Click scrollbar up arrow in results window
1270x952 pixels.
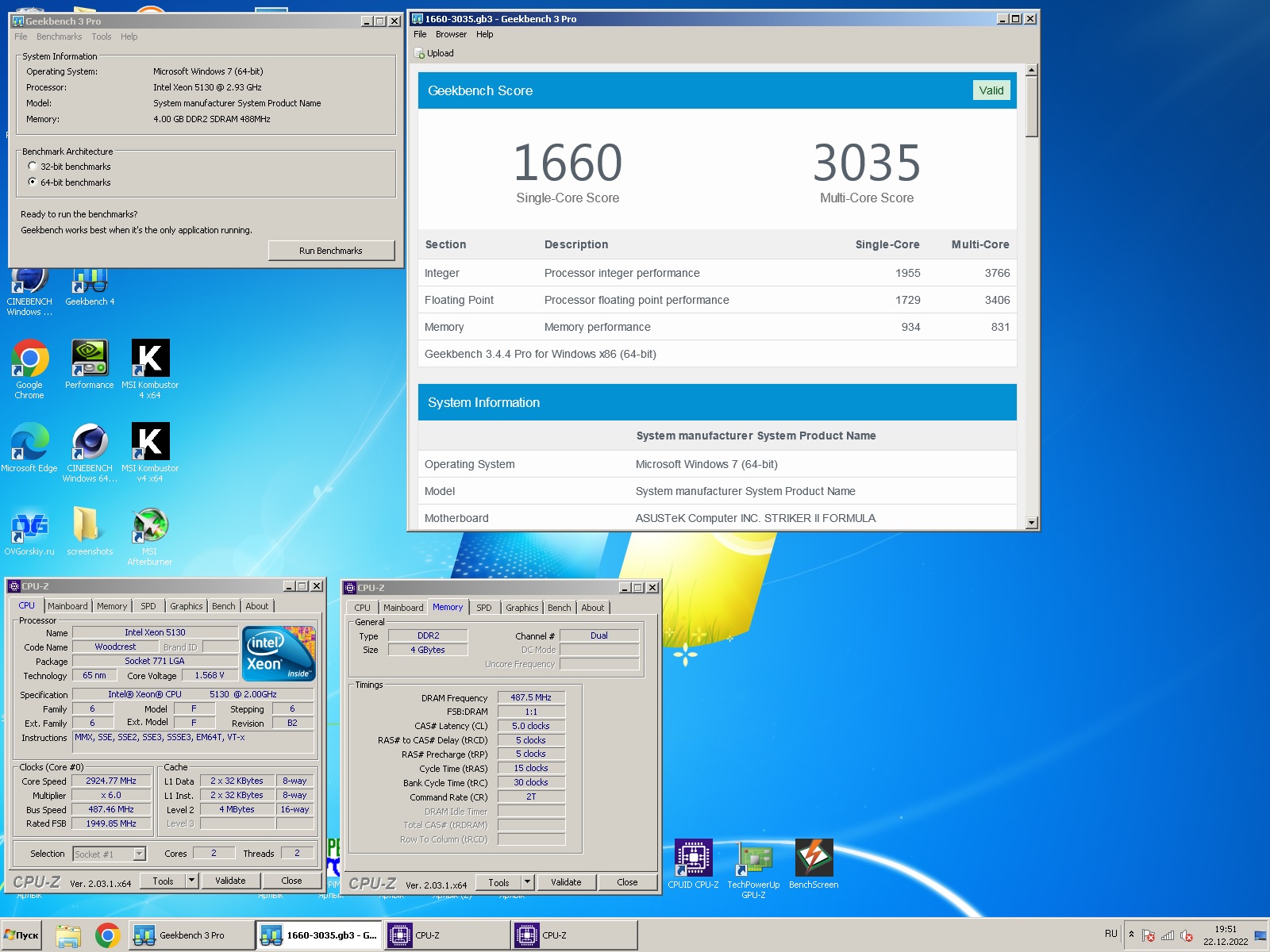(x=1031, y=71)
